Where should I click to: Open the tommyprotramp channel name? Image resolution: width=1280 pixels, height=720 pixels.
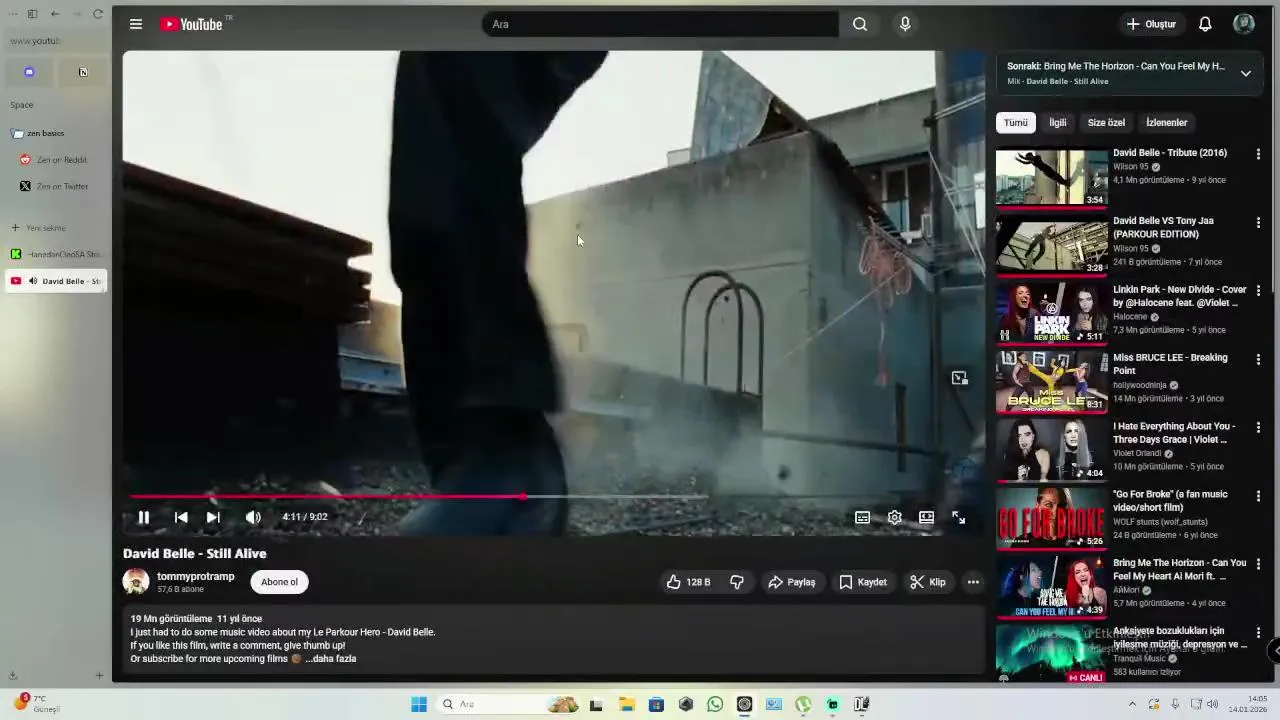[x=196, y=576]
